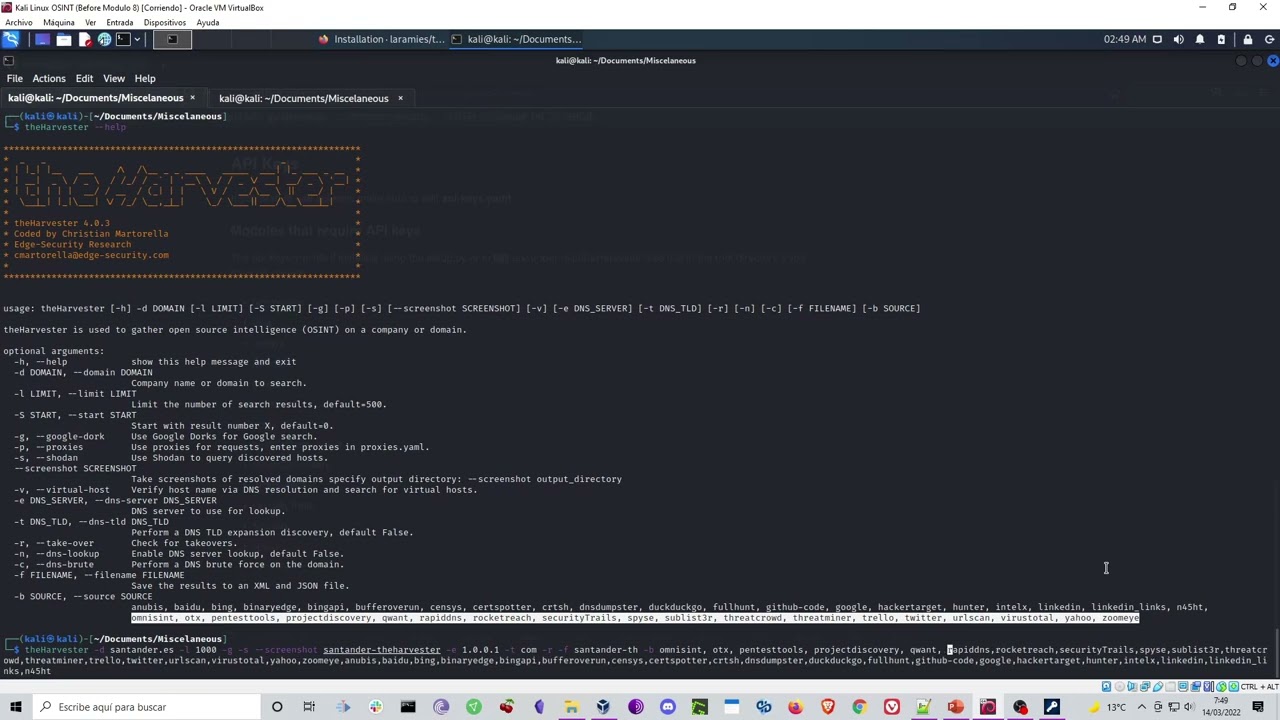This screenshot has height=720, width=1280.
Task: Open weather widget showing 13°C
Action: click(1108, 707)
